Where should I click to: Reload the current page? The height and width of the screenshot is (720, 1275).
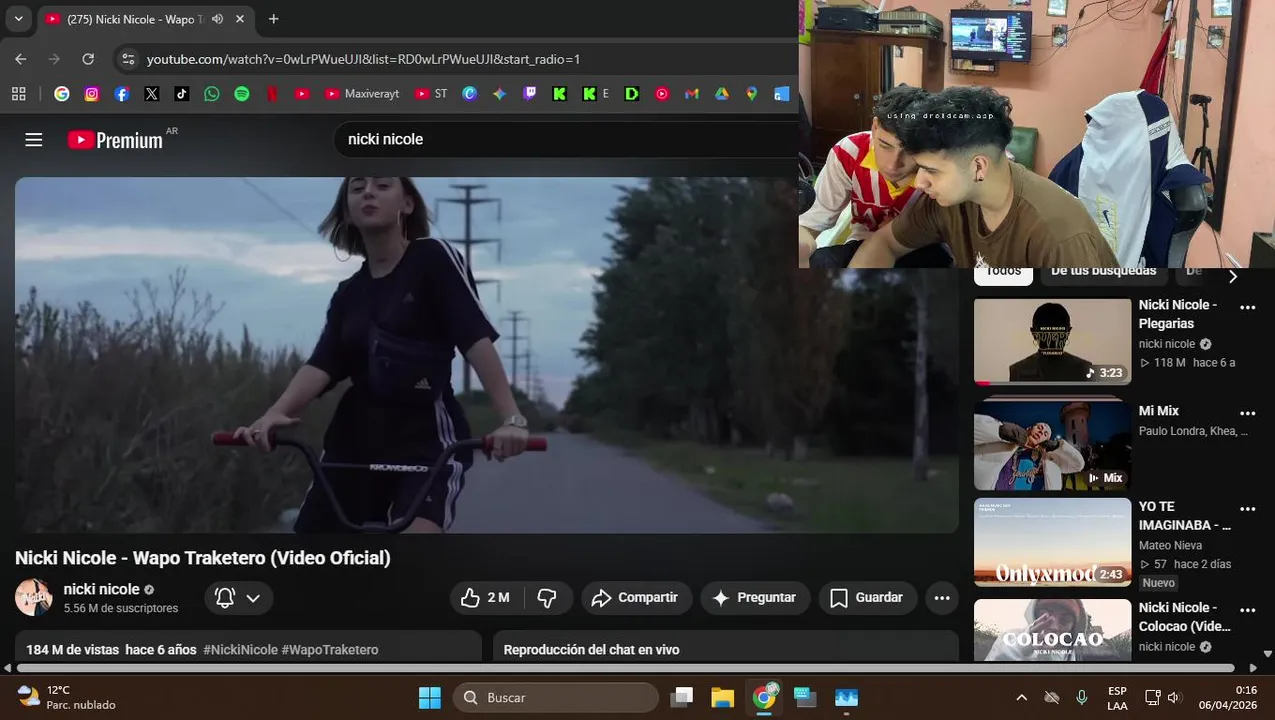pos(88,59)
